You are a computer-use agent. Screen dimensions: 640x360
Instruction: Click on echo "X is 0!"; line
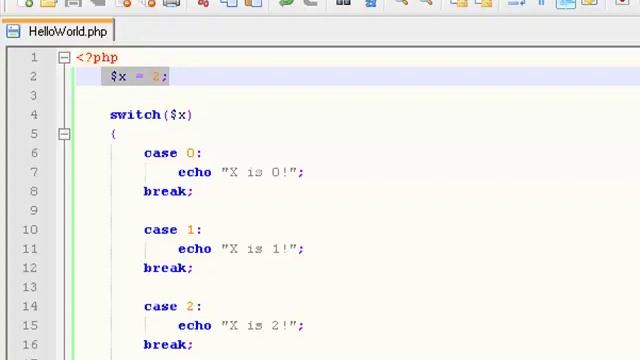tap(241, 172)
